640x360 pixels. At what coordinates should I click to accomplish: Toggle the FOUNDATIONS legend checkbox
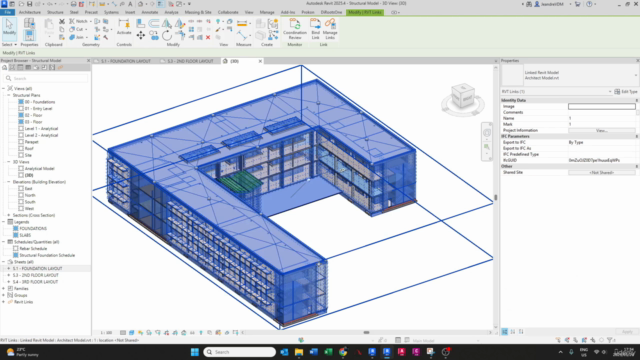click(x=16, y=229)
